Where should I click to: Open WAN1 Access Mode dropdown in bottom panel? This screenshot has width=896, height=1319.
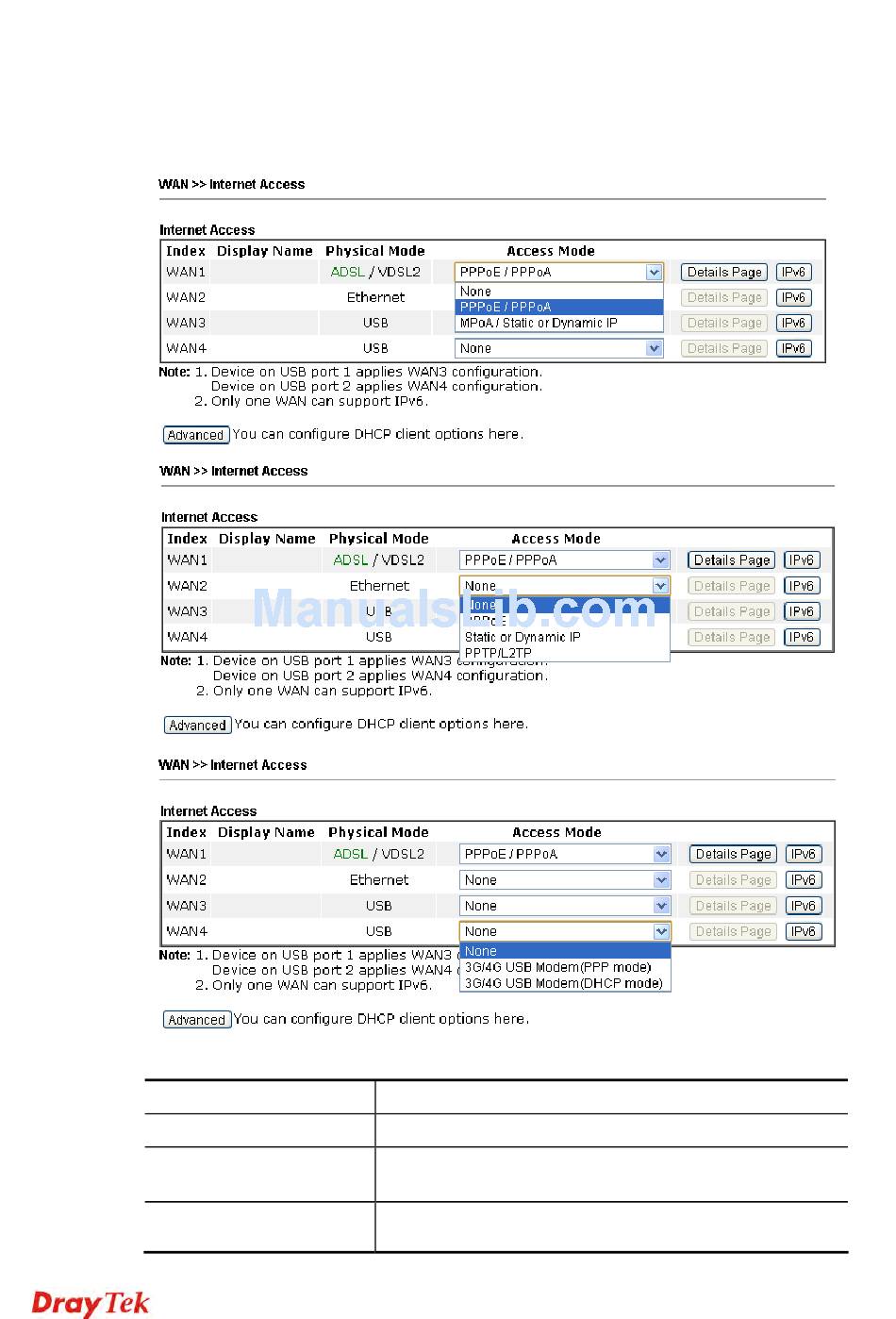coord(566,854)
